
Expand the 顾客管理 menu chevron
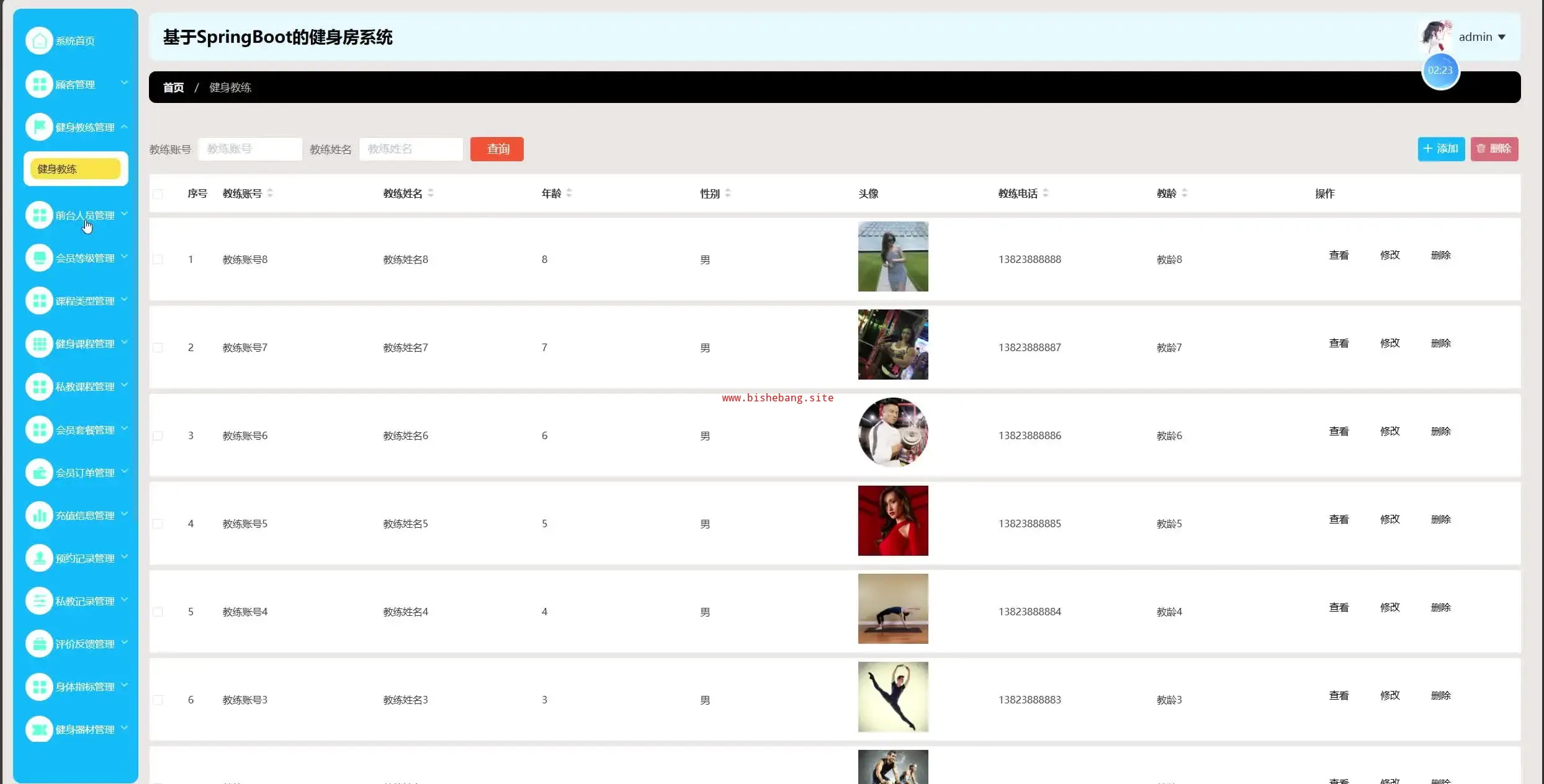click(124, 82)
